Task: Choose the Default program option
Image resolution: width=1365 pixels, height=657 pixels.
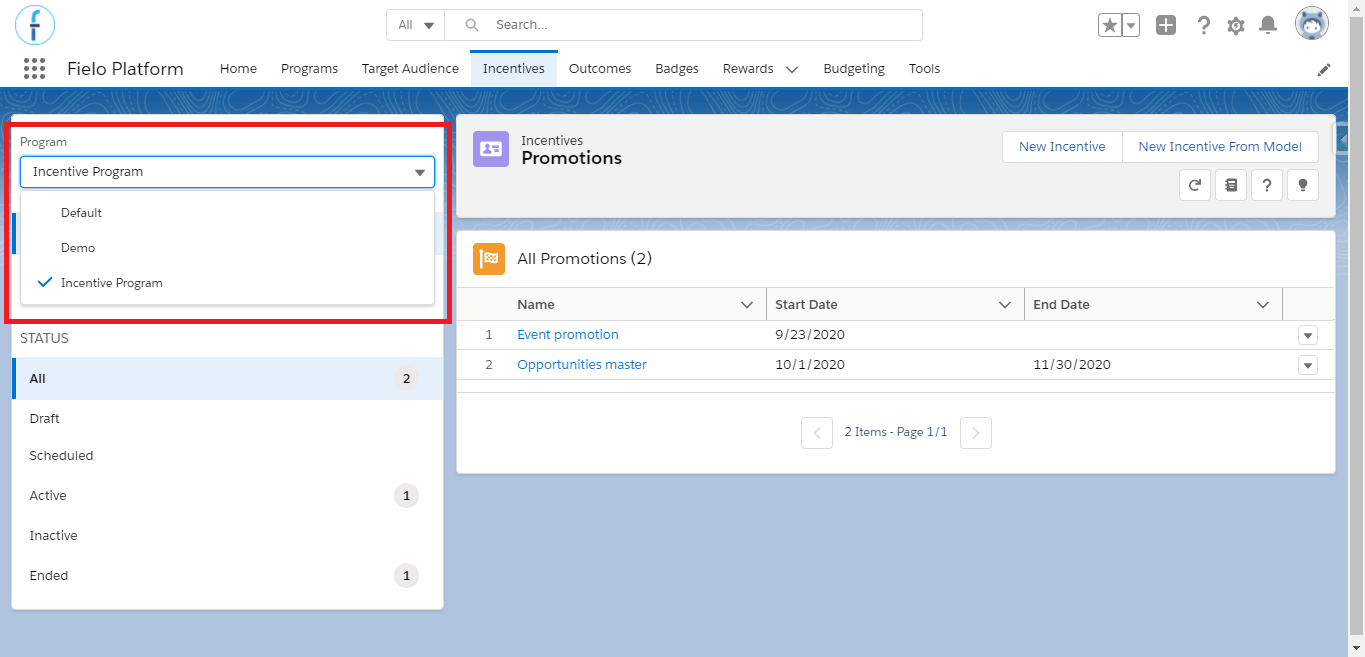Action: point(227,213)
